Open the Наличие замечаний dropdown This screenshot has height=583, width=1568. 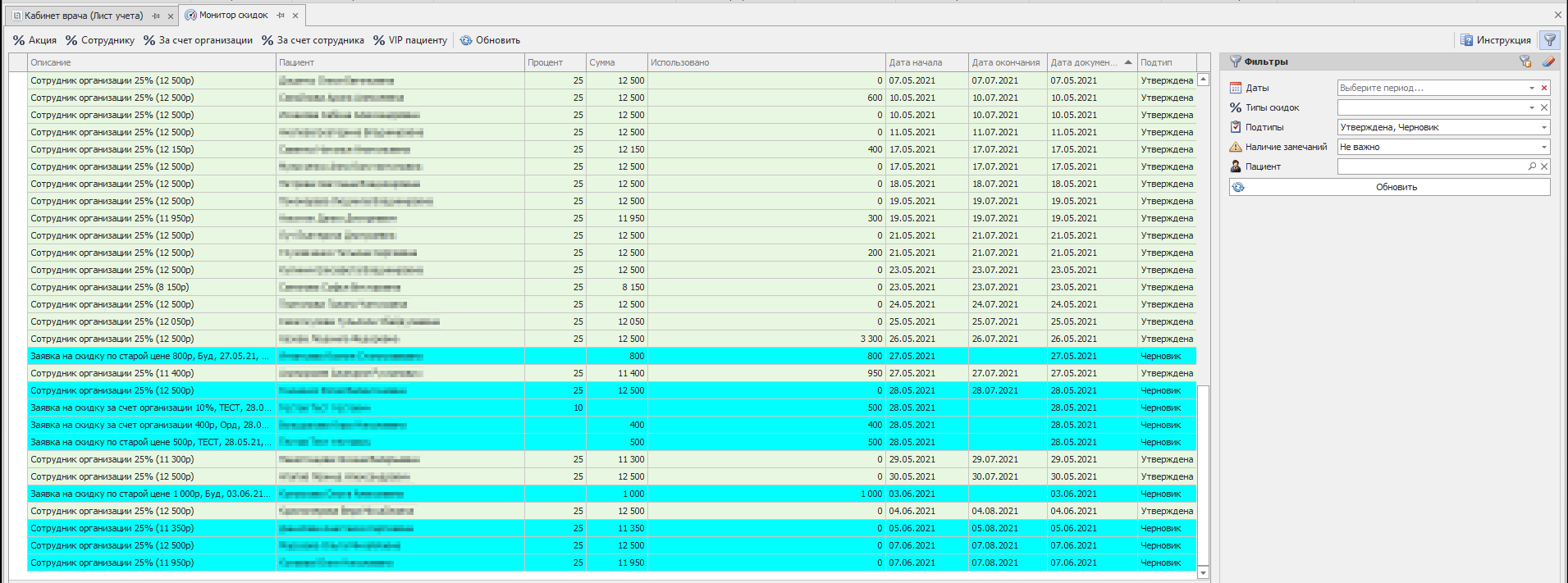coord(1543,147)
